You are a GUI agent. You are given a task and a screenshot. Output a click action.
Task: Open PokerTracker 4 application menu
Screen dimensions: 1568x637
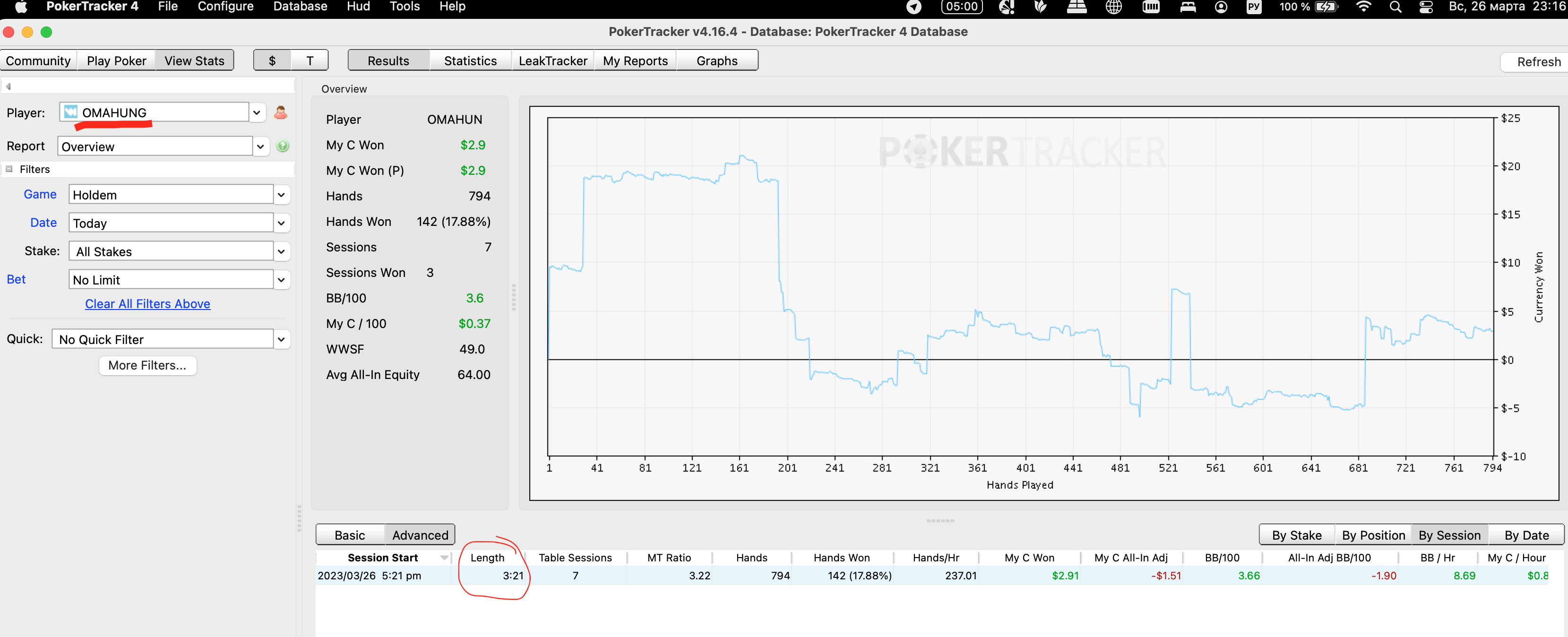(92, 7)
